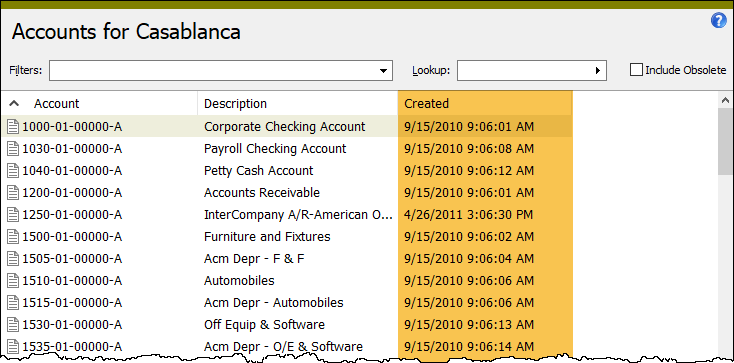Click the scrollbar up arrow
The width and height of the screenshot is (734, 363).
pyautogui.click(x=726, y=100)
